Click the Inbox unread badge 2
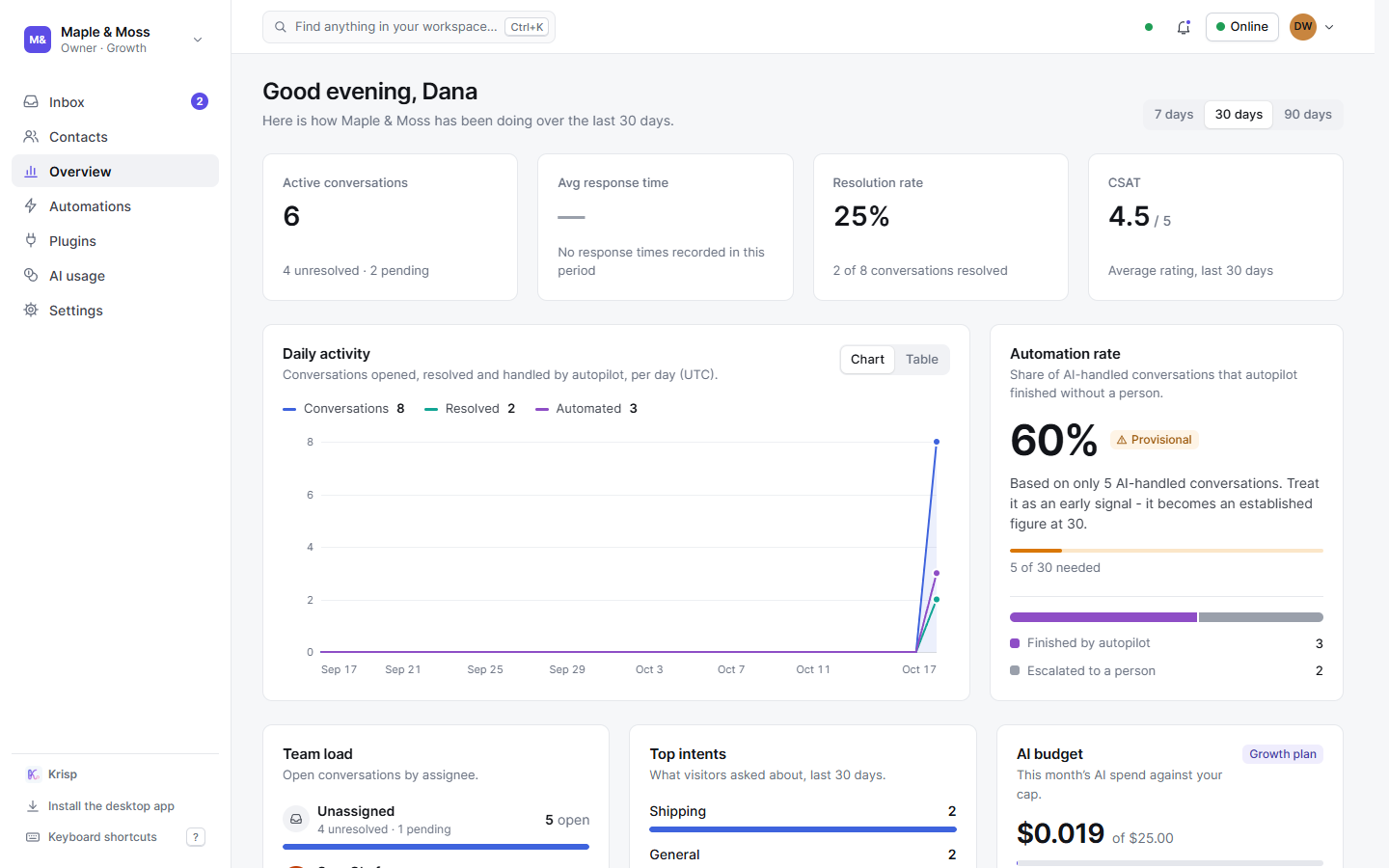The image size is (1389, 868). [x=200, y=101]
